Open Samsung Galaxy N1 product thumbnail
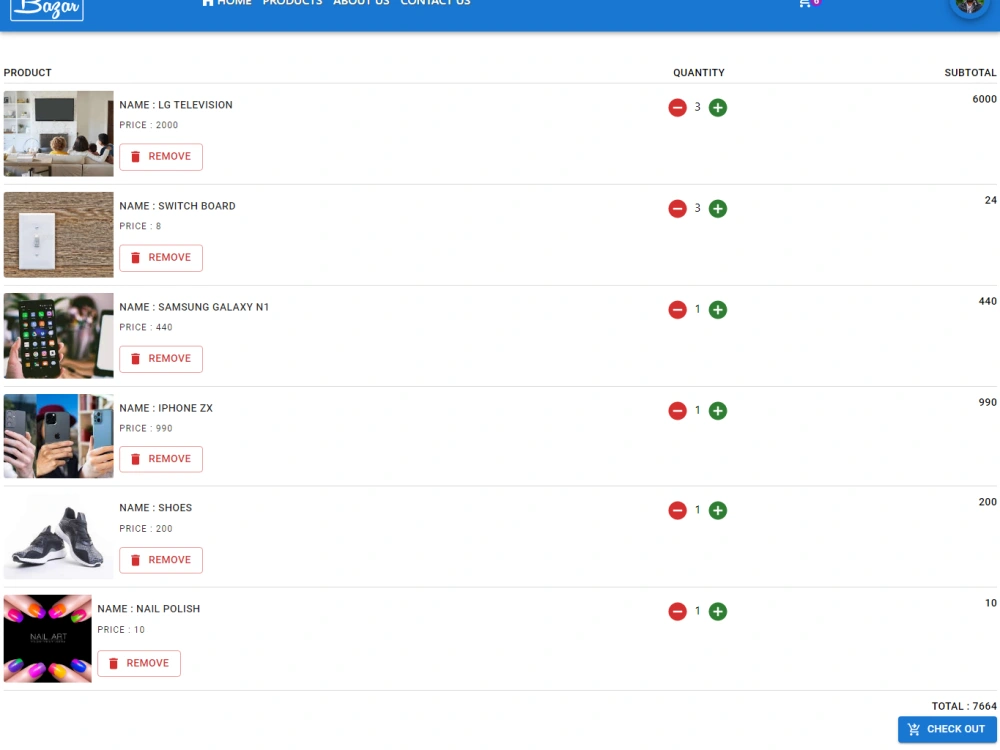1000x750 pixels. click(59, 335)
